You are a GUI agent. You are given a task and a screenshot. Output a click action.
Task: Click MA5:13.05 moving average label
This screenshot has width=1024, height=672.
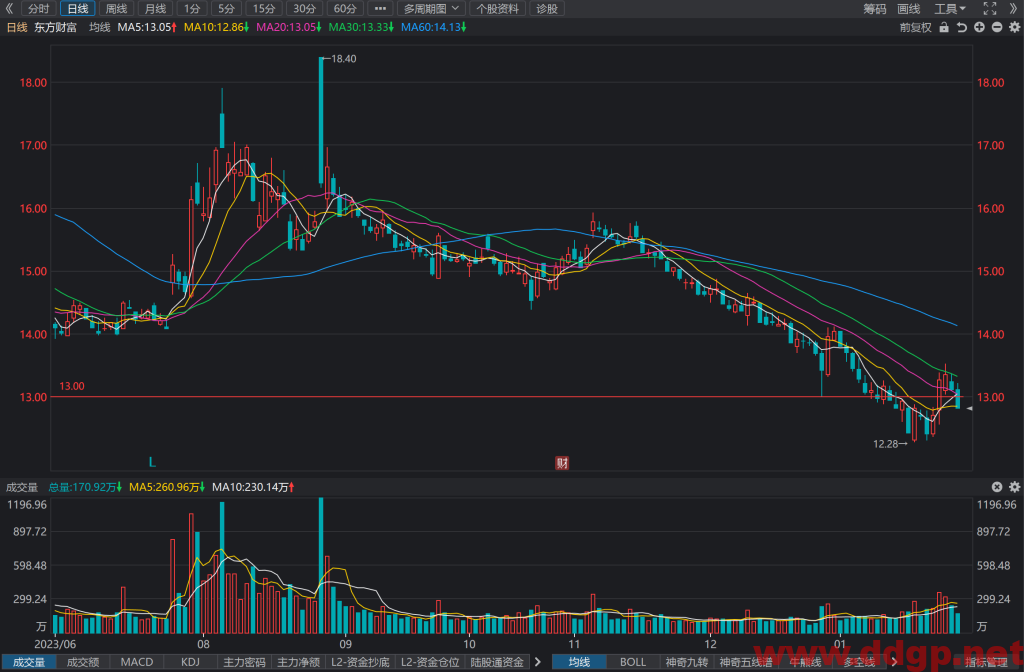click(x=147, y=27)
